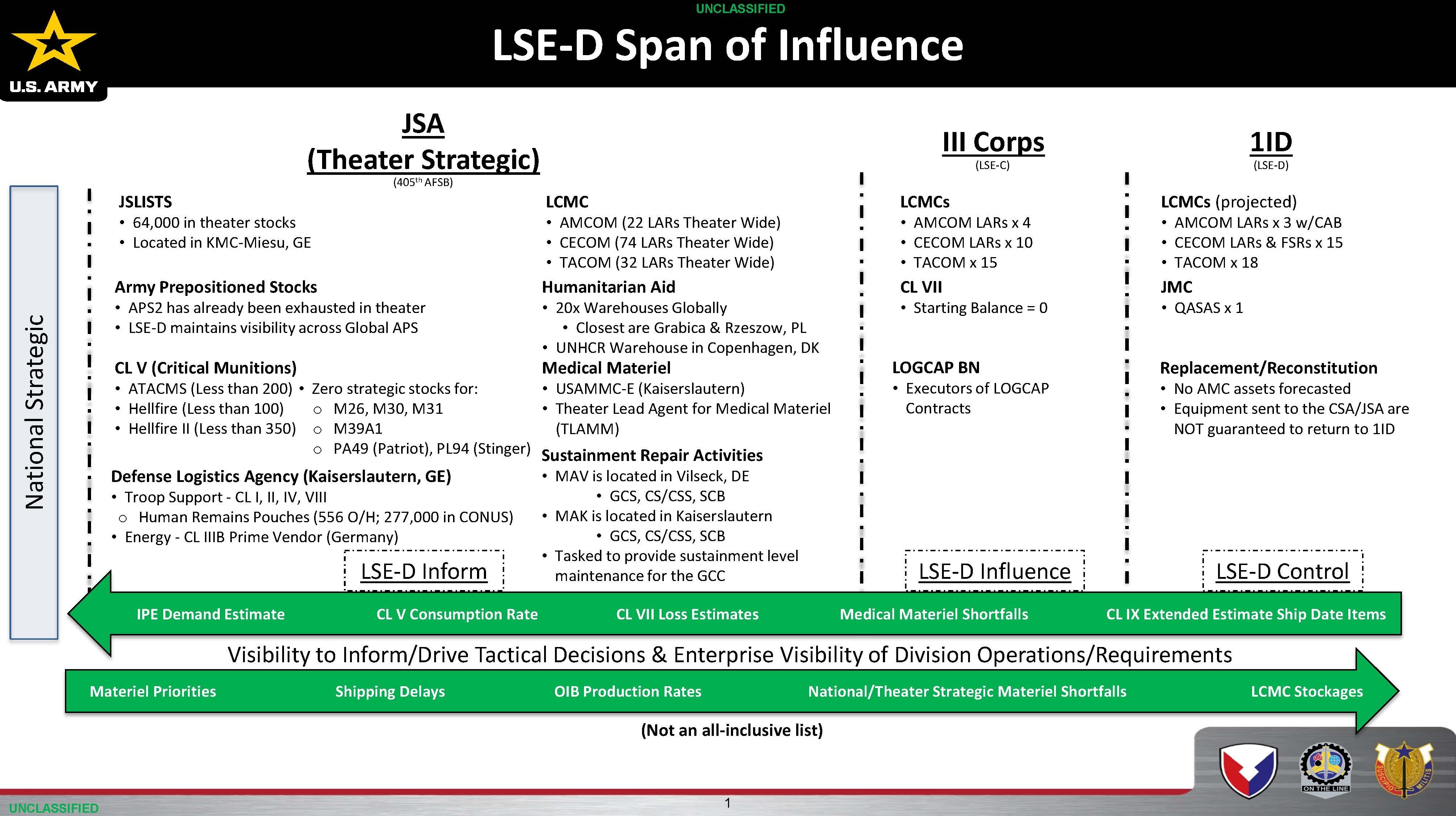Click 'USAMMC-E (Kaiserslautern)' bullet

650,389
